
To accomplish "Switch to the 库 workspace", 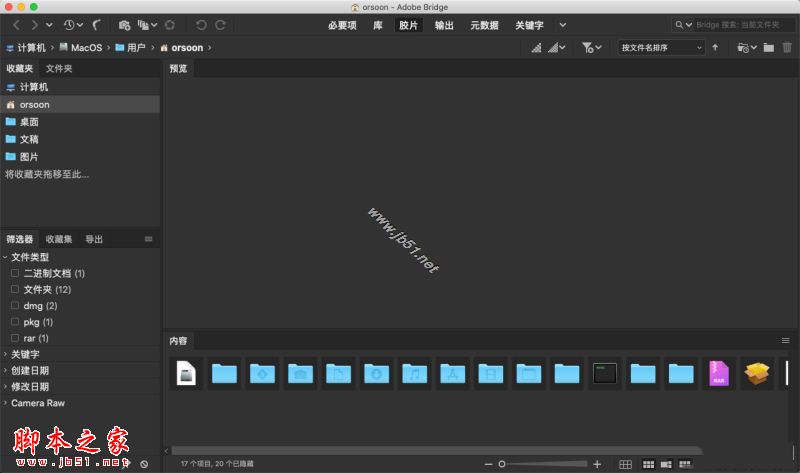I will pos(378,25).
